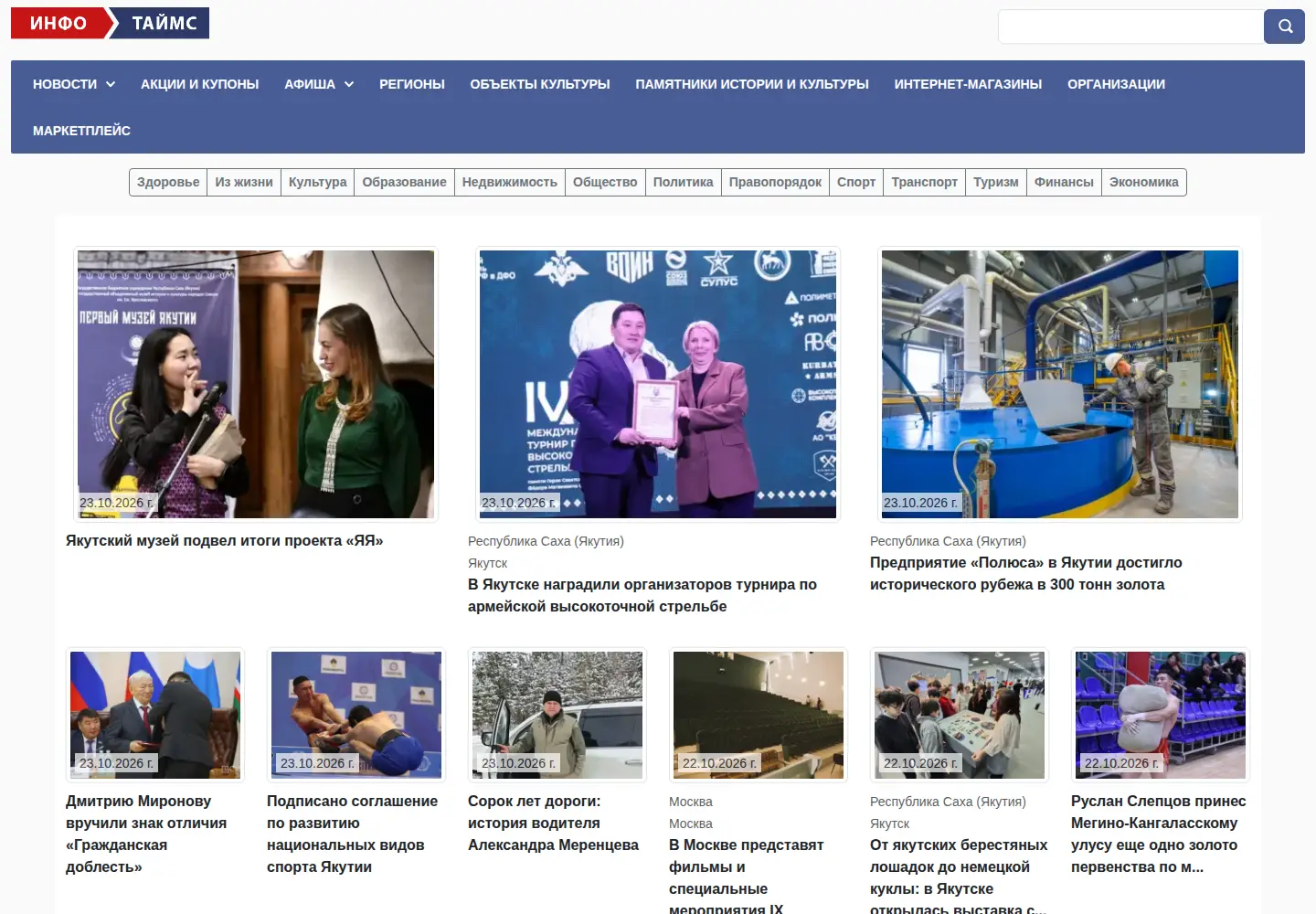The image size is (1316, 914).
Task: Select the Культура category
Action: [x=317, y=182]
